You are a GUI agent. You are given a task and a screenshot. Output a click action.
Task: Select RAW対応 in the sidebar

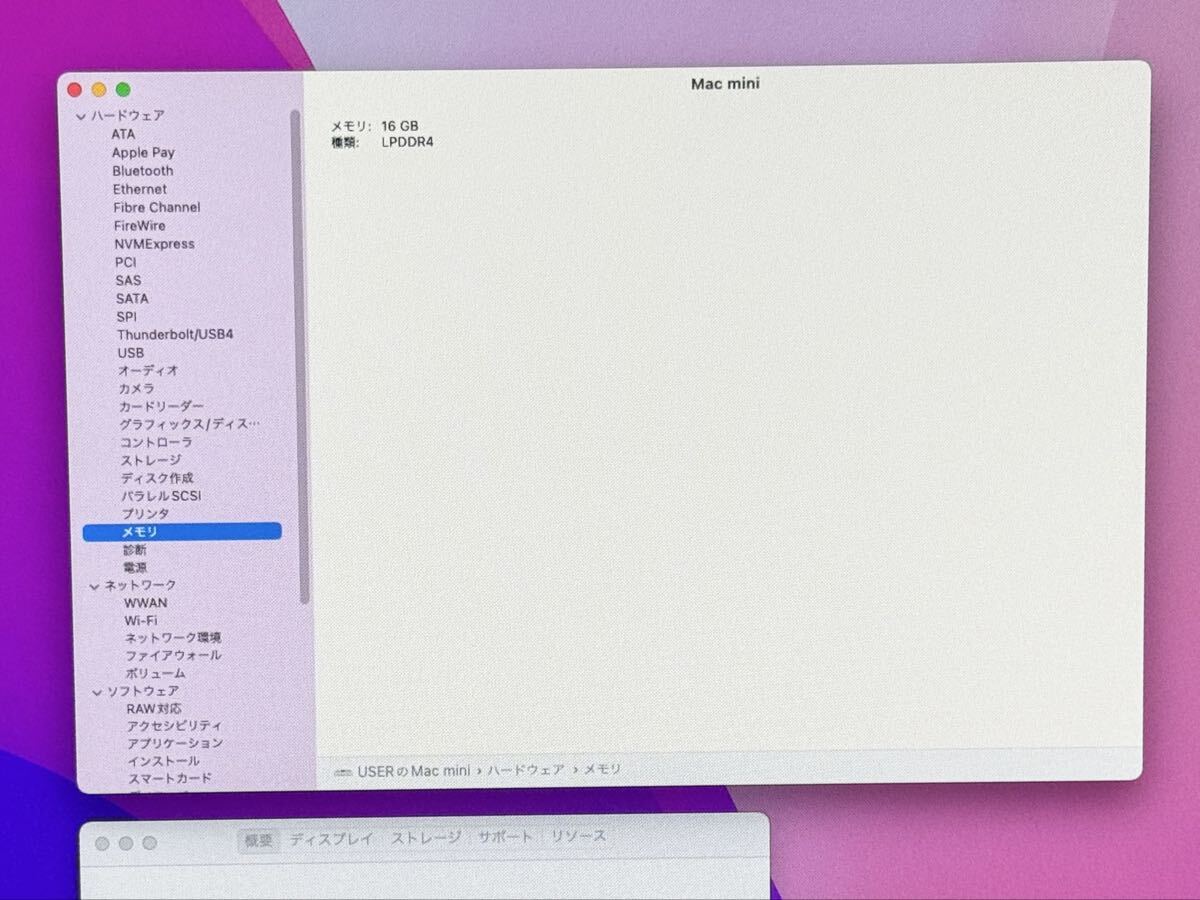coord(154,709)
